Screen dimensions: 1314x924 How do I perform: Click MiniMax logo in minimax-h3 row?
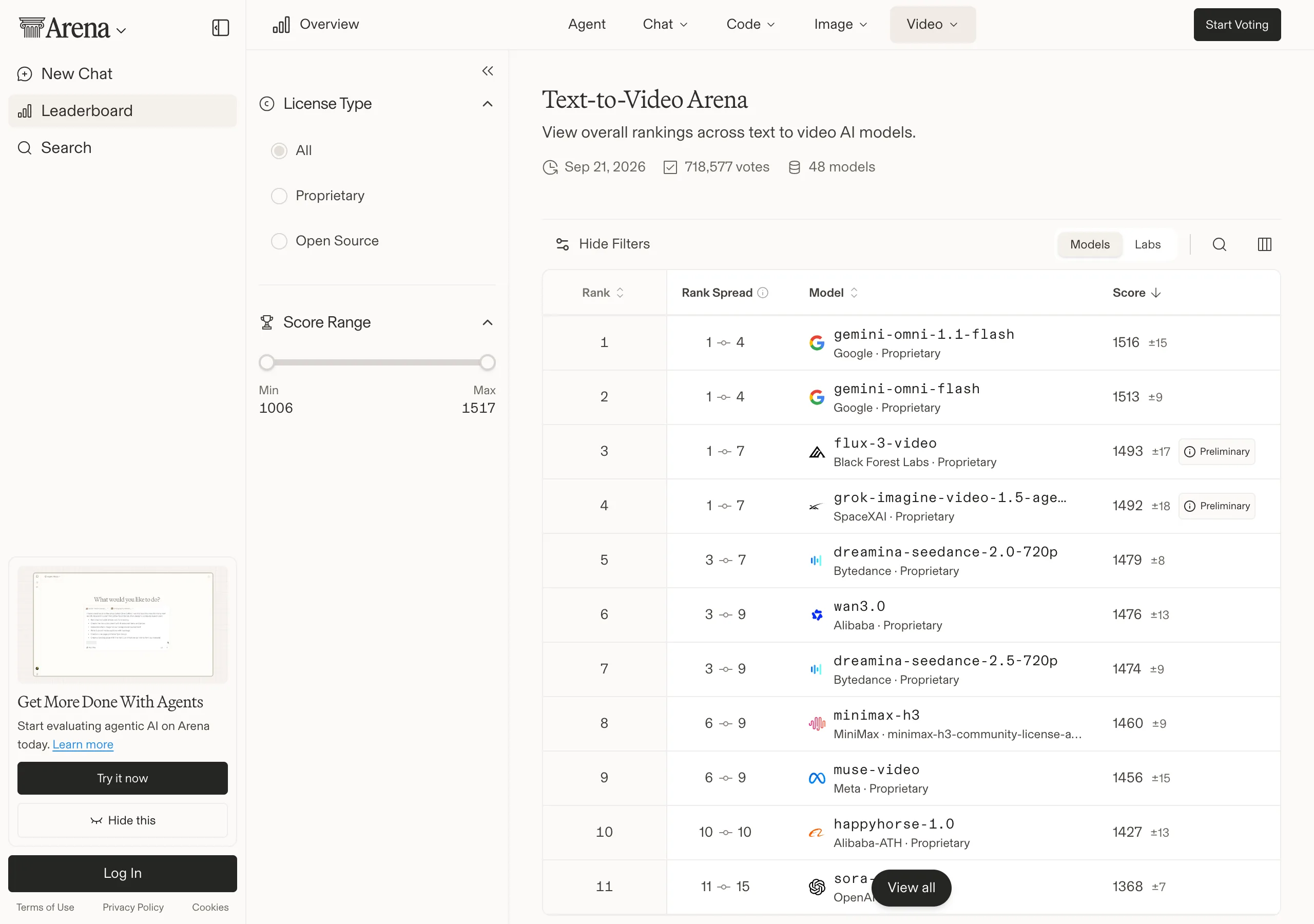[x=817, y=724]
